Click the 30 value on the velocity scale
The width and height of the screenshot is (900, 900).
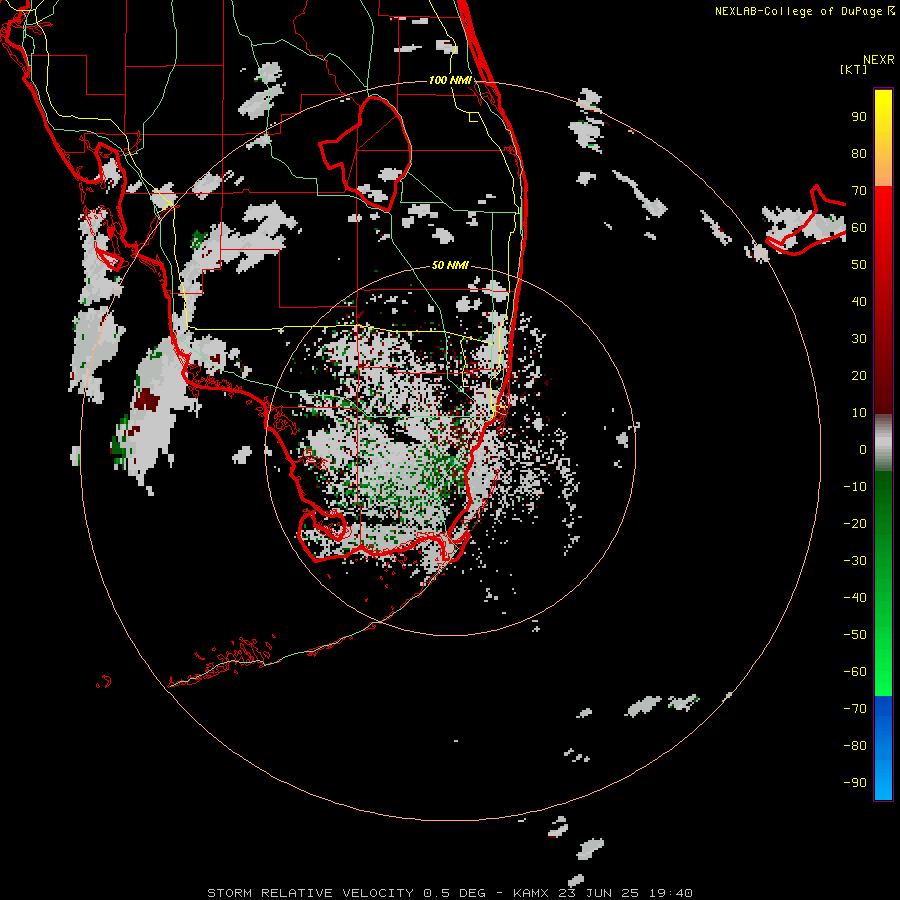tap(859, 339)
